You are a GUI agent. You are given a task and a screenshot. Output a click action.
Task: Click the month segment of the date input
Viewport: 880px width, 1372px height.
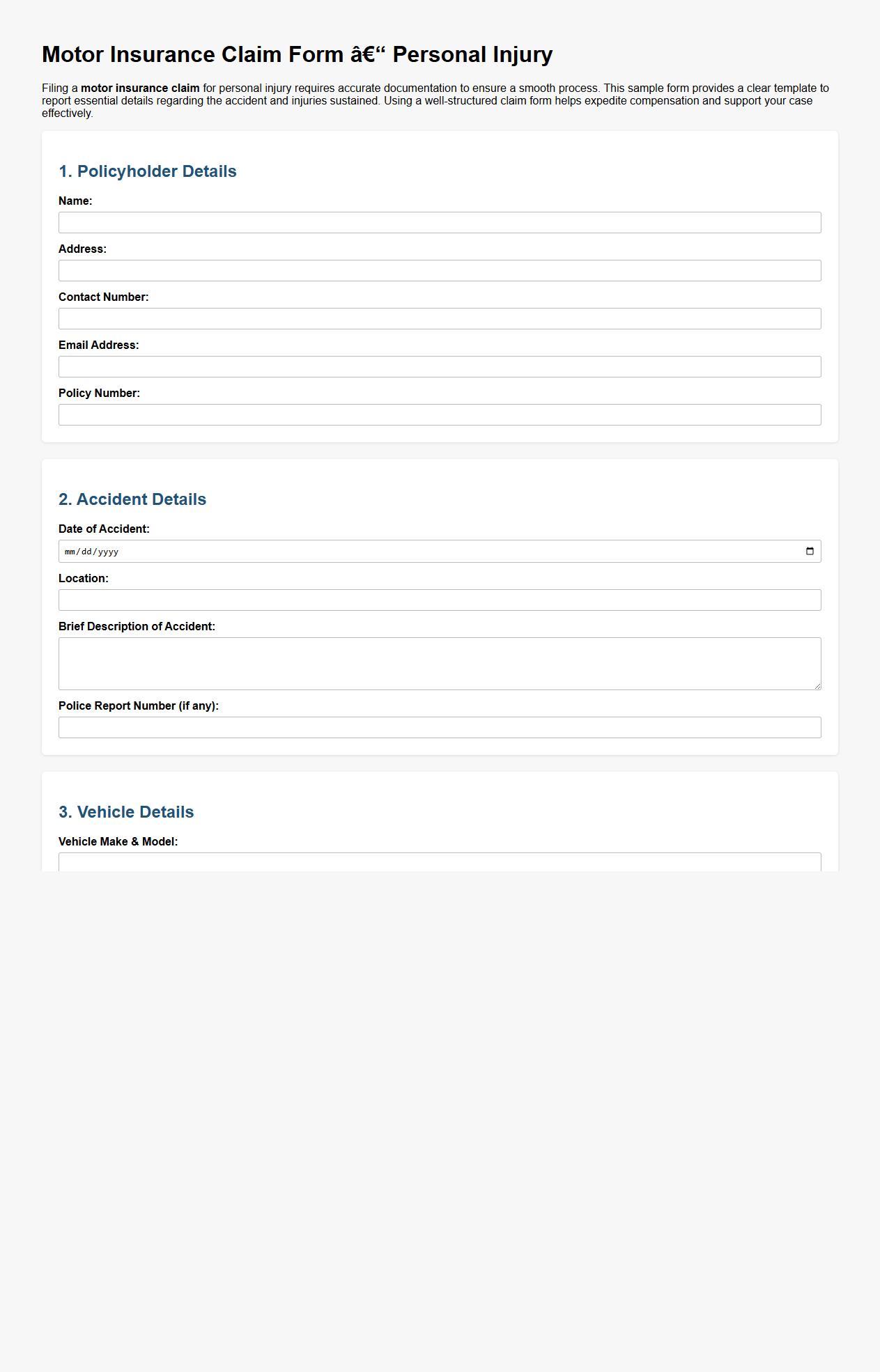coord(68,550)
